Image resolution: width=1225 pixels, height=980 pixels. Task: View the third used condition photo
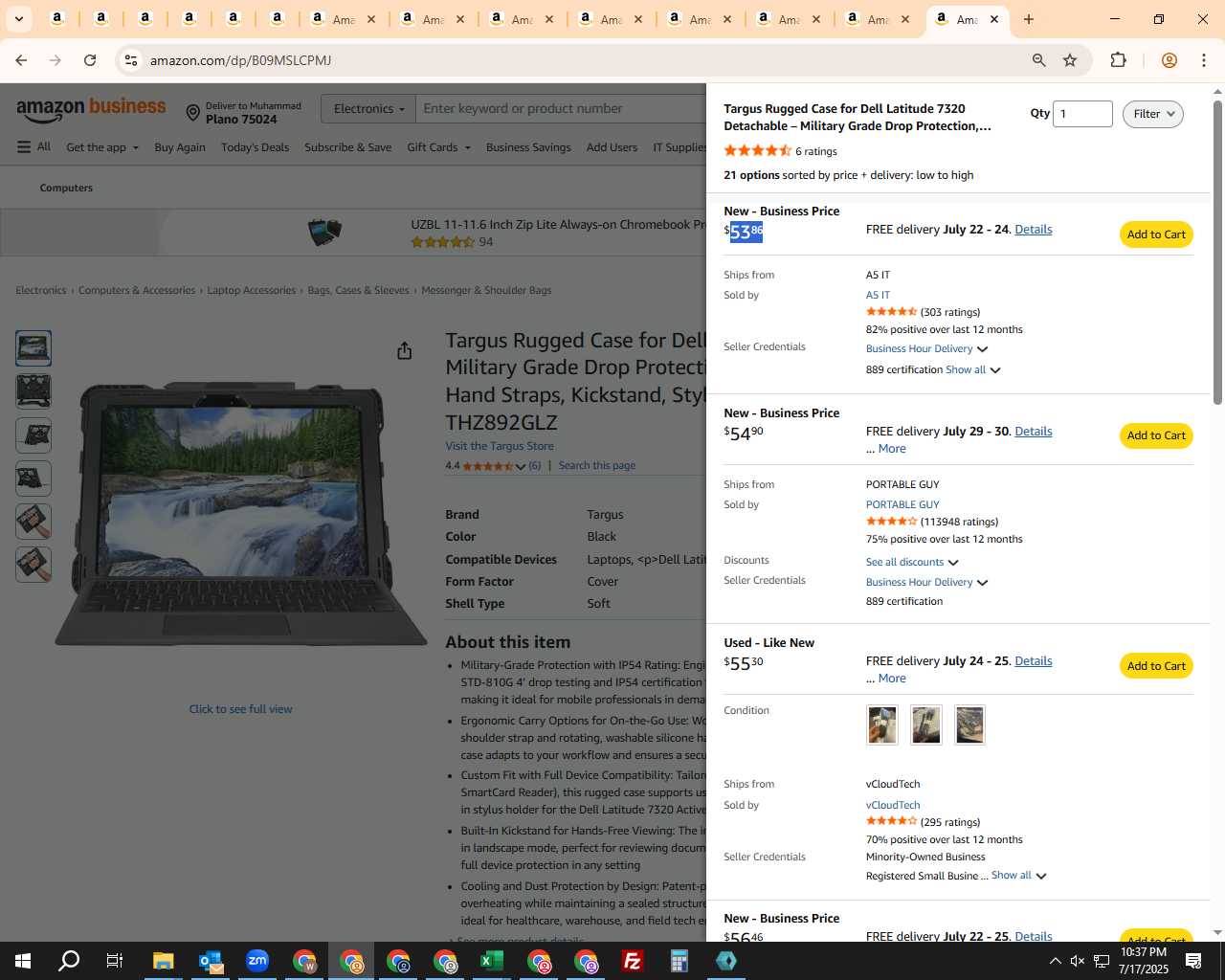click(x=969, y=724)
